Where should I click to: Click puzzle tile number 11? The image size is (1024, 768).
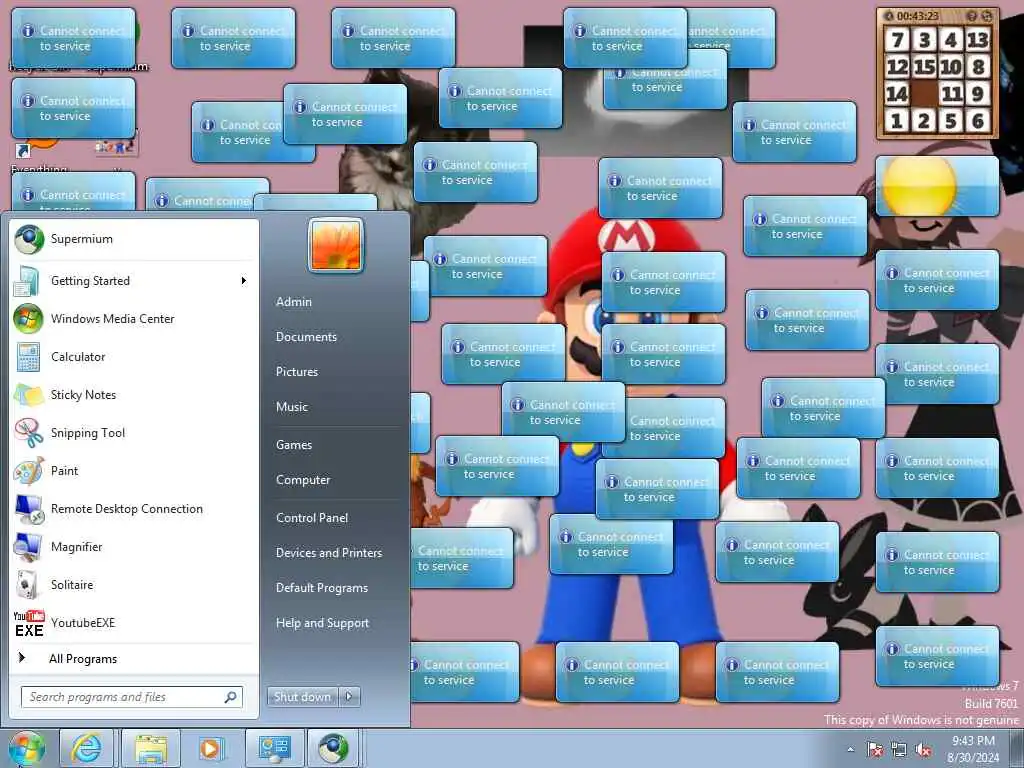tap(952, 94)
